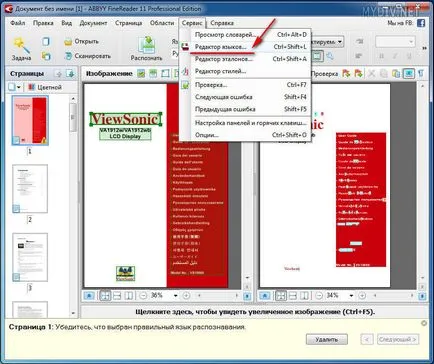Click the pilcrow formatting marks icon
This screenshot has height=364, width=434.
(x=421, y=74)
